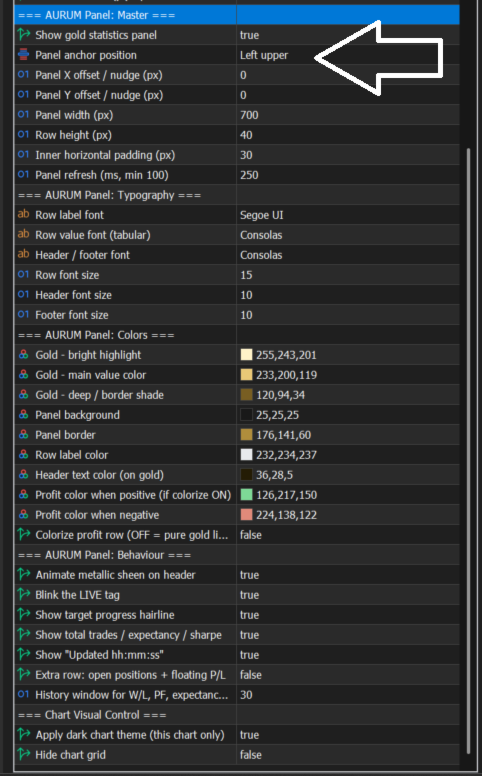This screenshot has width=482, height=776.
Task: Click the vertical scrollbar thumb
Action: click(x=469, y=450)
